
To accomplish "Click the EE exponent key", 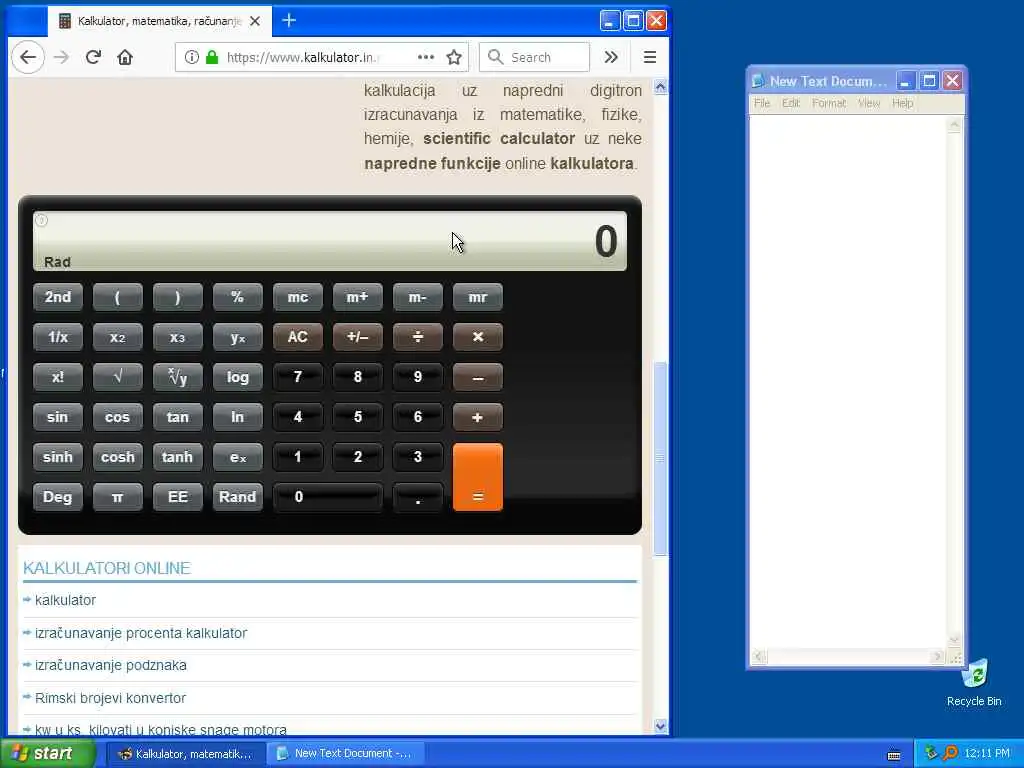I will coord(178,497).
